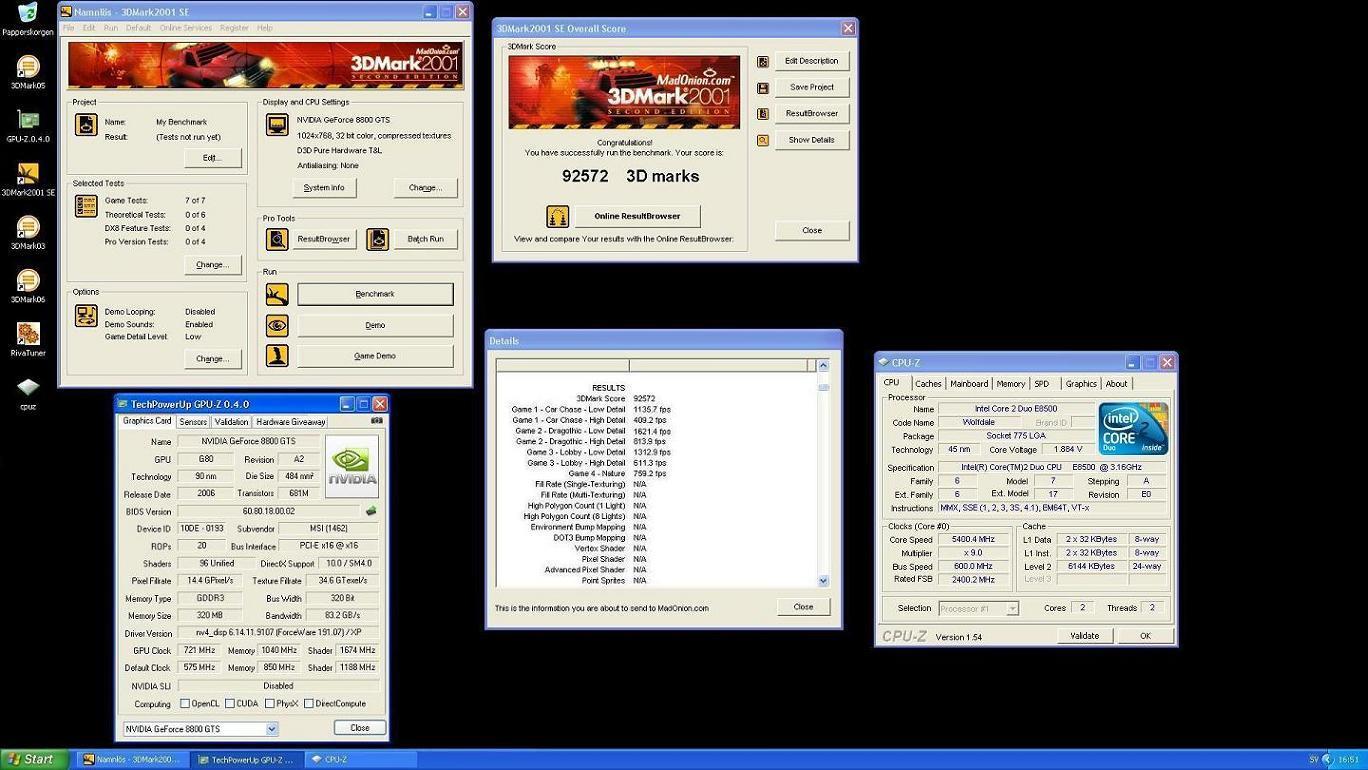Click the Batch Run button

pos(425,239)
